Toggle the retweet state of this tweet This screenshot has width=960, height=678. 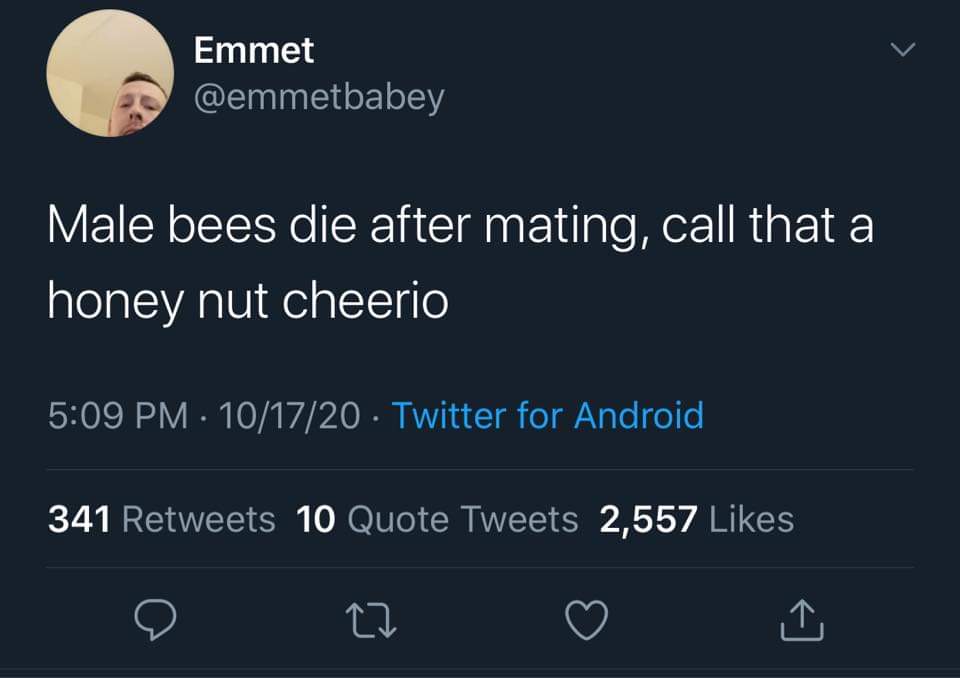click(x=370, y=622)
